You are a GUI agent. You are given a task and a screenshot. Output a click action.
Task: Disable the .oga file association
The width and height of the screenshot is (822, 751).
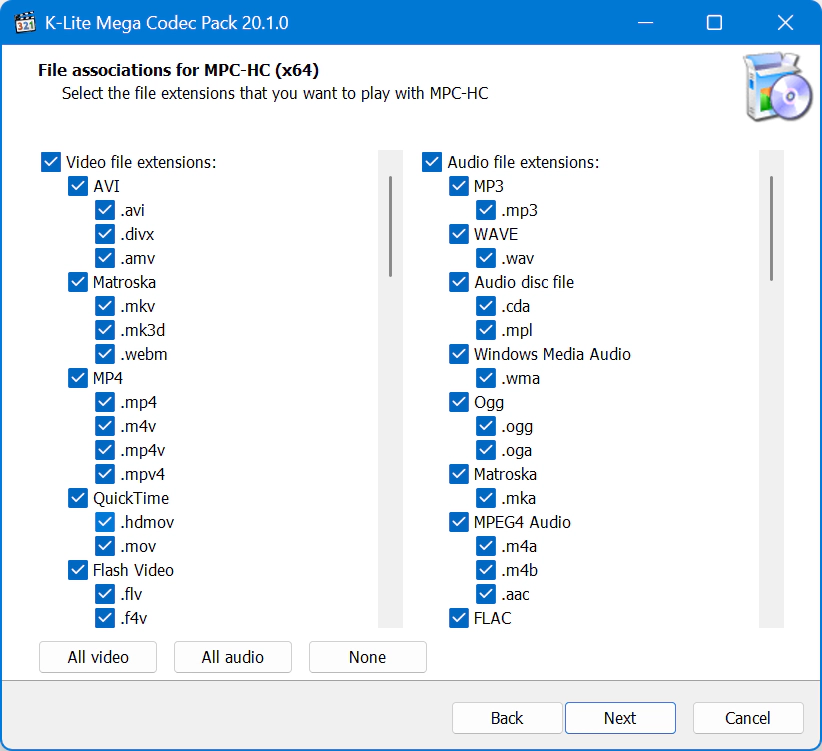pyautogui.click(x=486, y=450)
